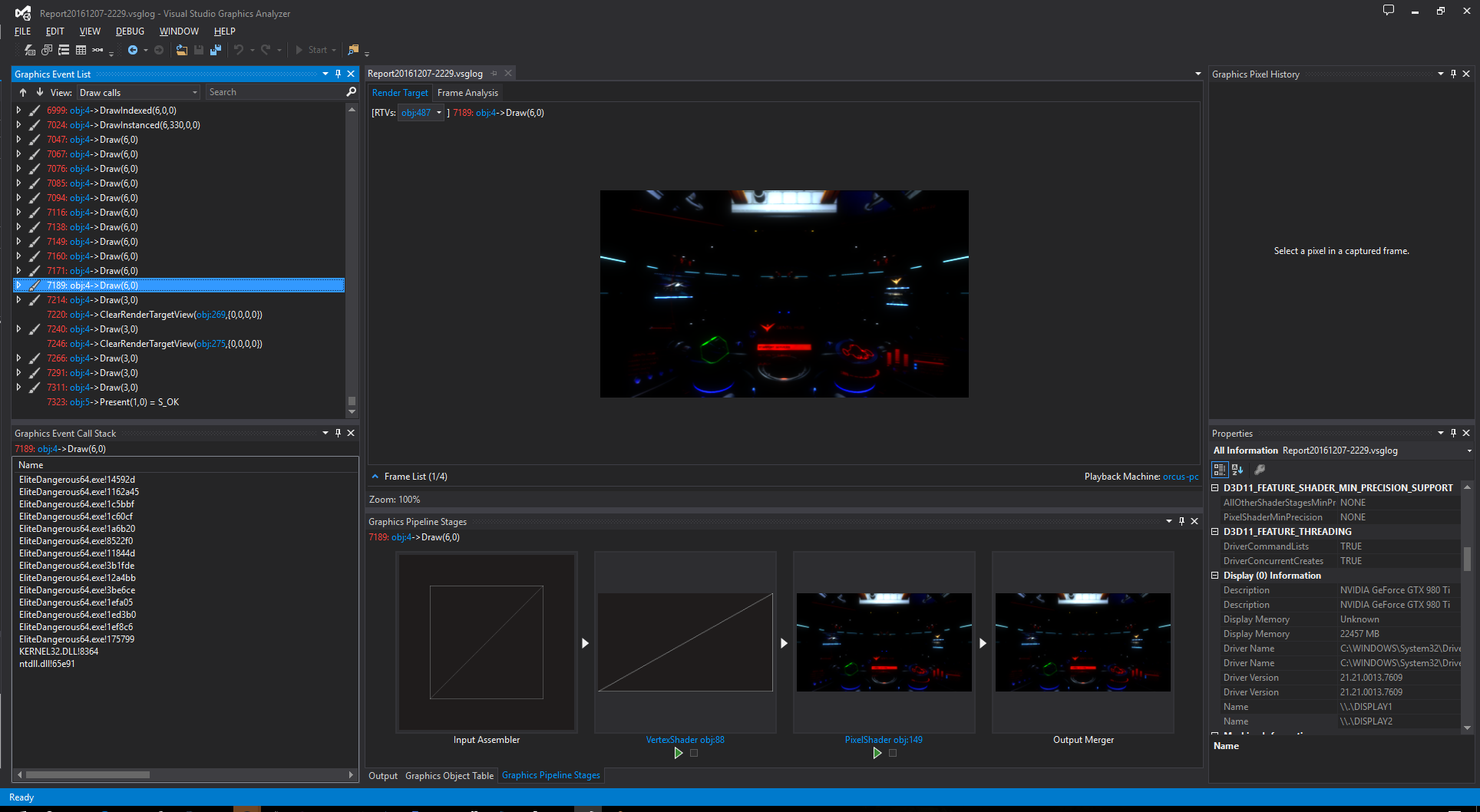This screenshot has height=812, width=1480.
Task: Click in the Event List Search field
Action: 275,92
